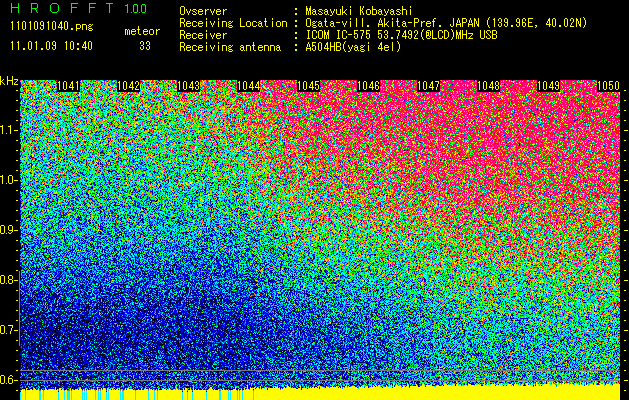This screenshot has height=400, width=629.
Task: Click the ICOM IC-575 53.7492 MHz receiver text
Action: 401,35
